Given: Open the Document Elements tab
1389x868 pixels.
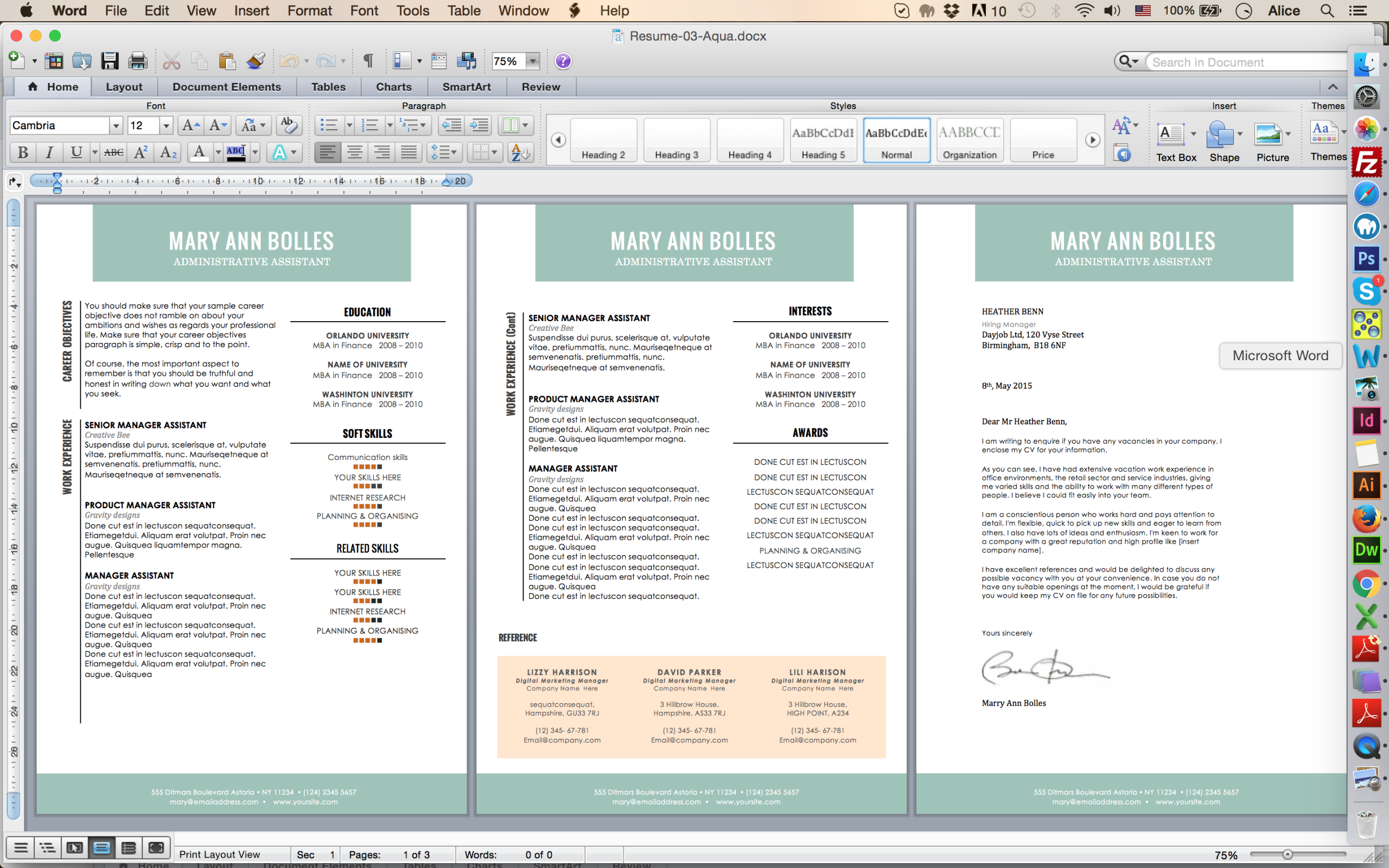Looking at the screenshot, I should point(227,87).
